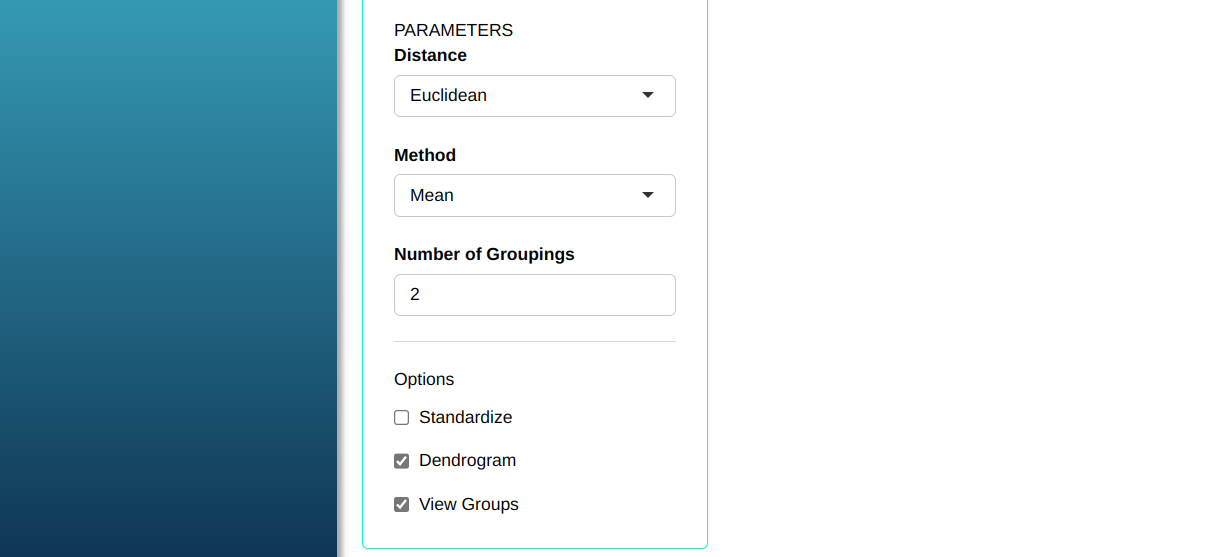Viewport: 1225px width, 557px height.
Task: Click the selected Euclidean value text
Action: pyautogui.click(x=448, y=96)
